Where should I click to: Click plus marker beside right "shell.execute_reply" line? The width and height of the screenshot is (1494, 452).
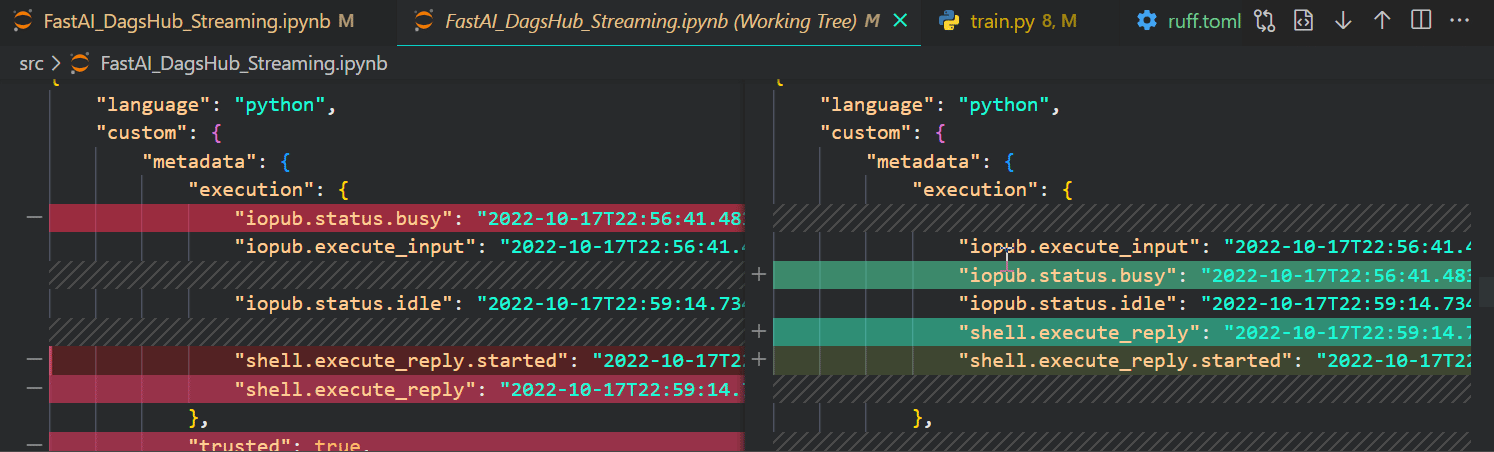click(x=759, y=332)
